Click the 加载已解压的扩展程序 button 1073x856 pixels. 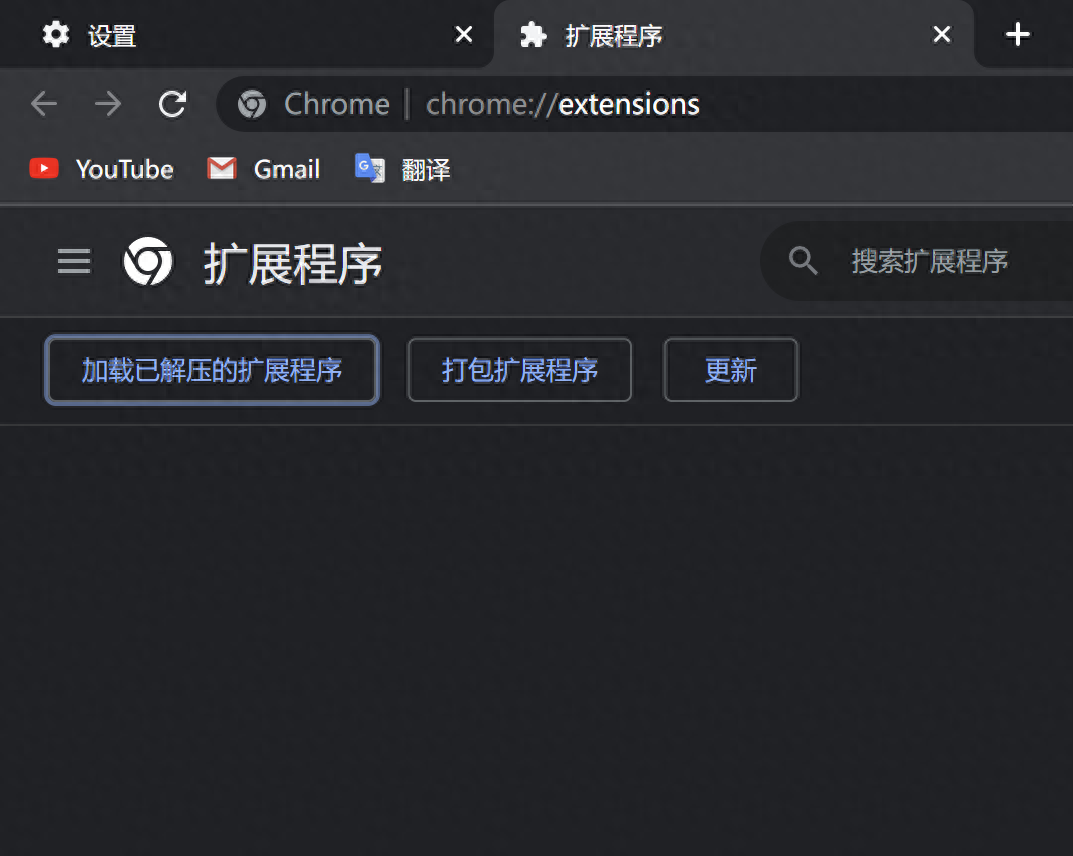(211, 370)
